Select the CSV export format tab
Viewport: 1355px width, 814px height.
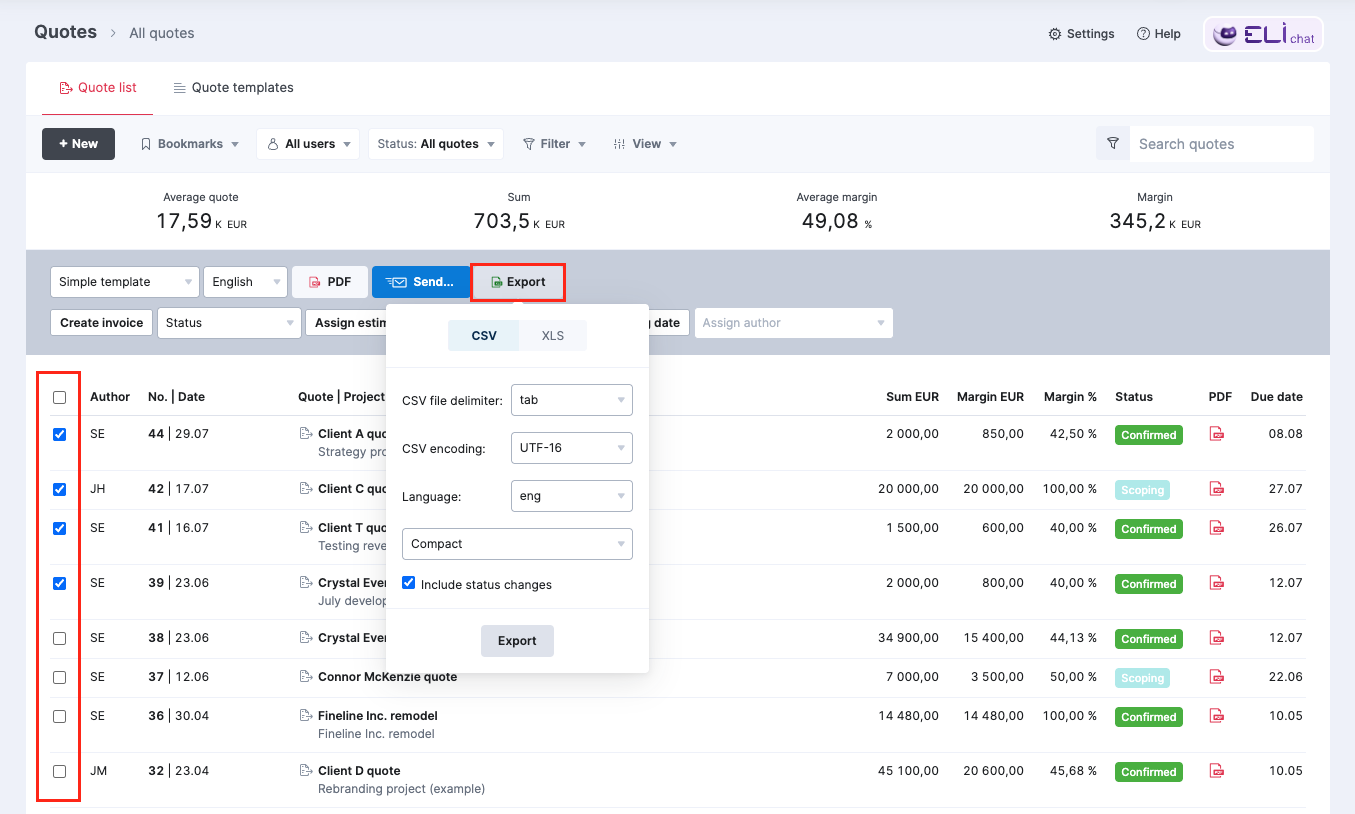coord(484,336)
